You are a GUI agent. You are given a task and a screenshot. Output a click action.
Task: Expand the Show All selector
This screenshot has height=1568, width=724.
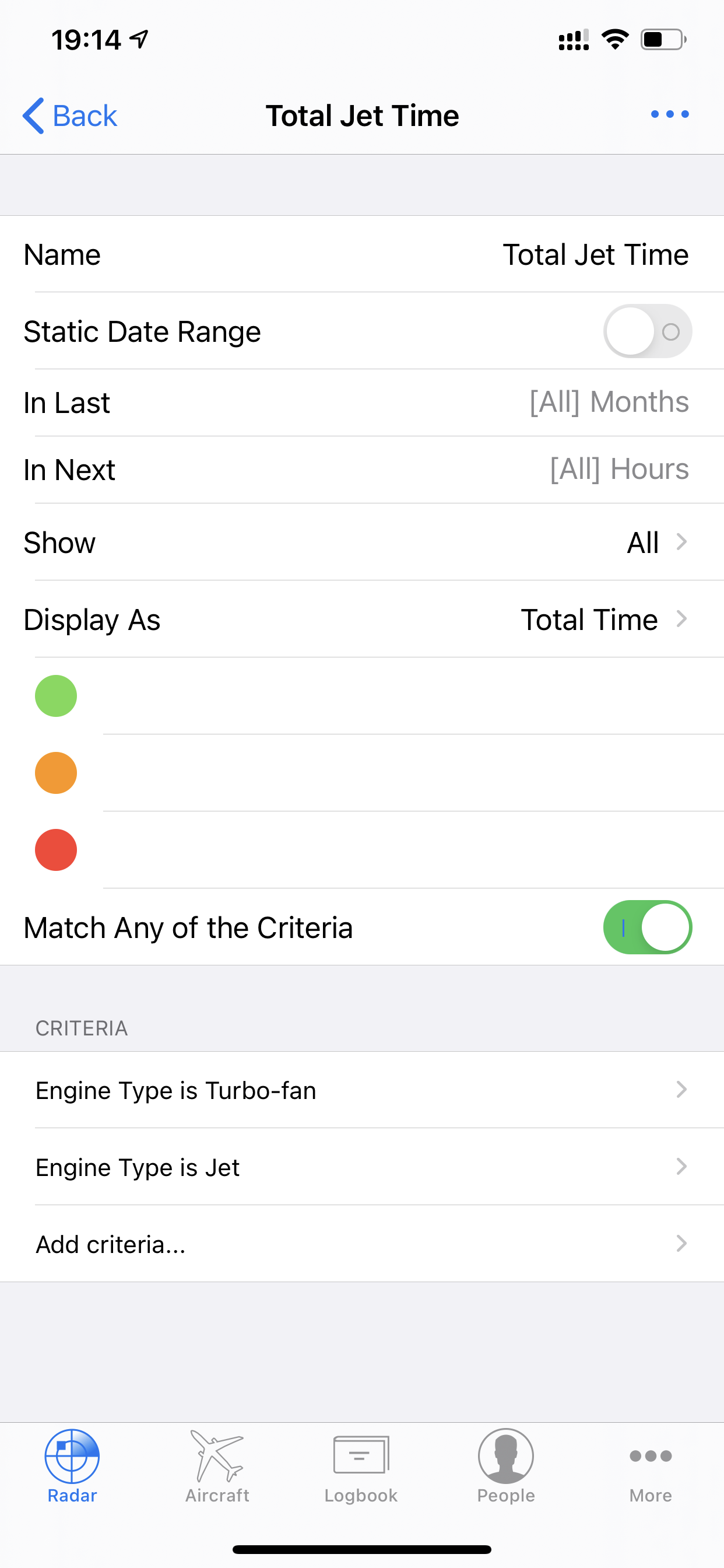(362, 542)
